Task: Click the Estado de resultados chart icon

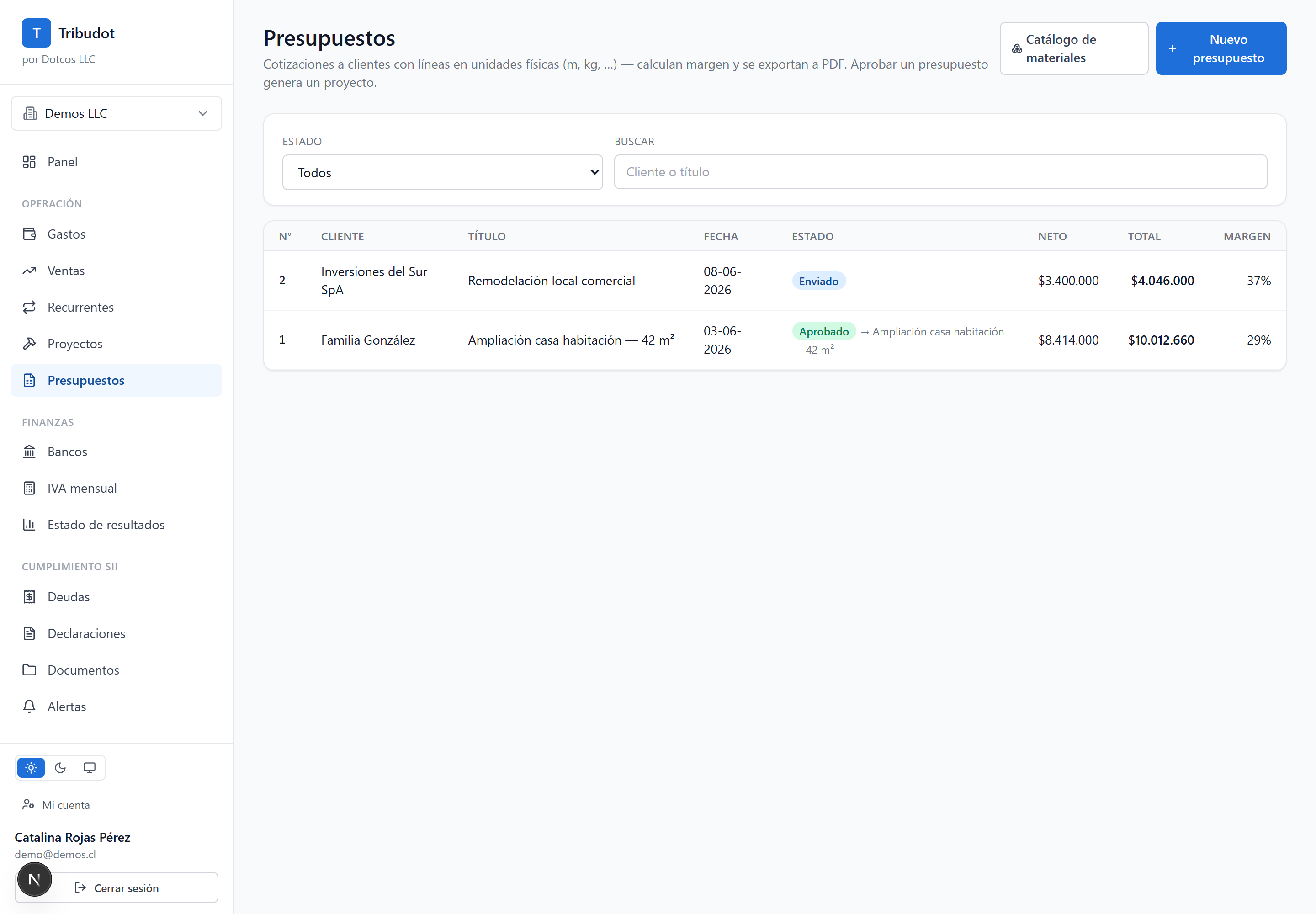Action: 29,525
